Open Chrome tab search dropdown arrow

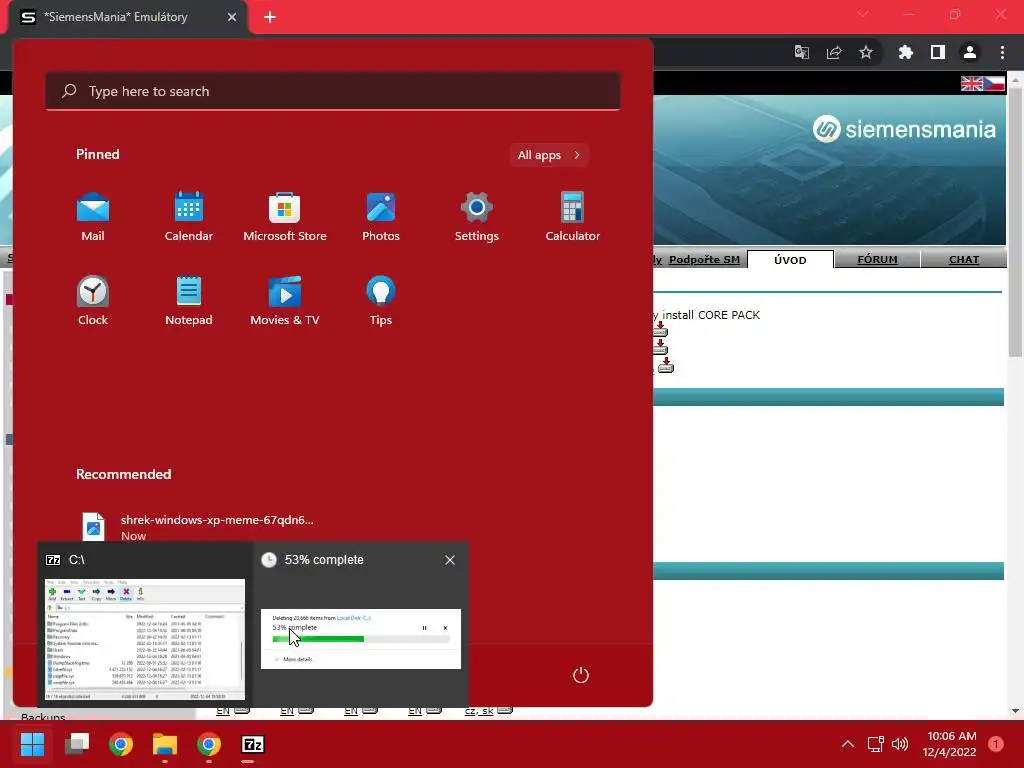pyautogui.click(x=863, y=14)
